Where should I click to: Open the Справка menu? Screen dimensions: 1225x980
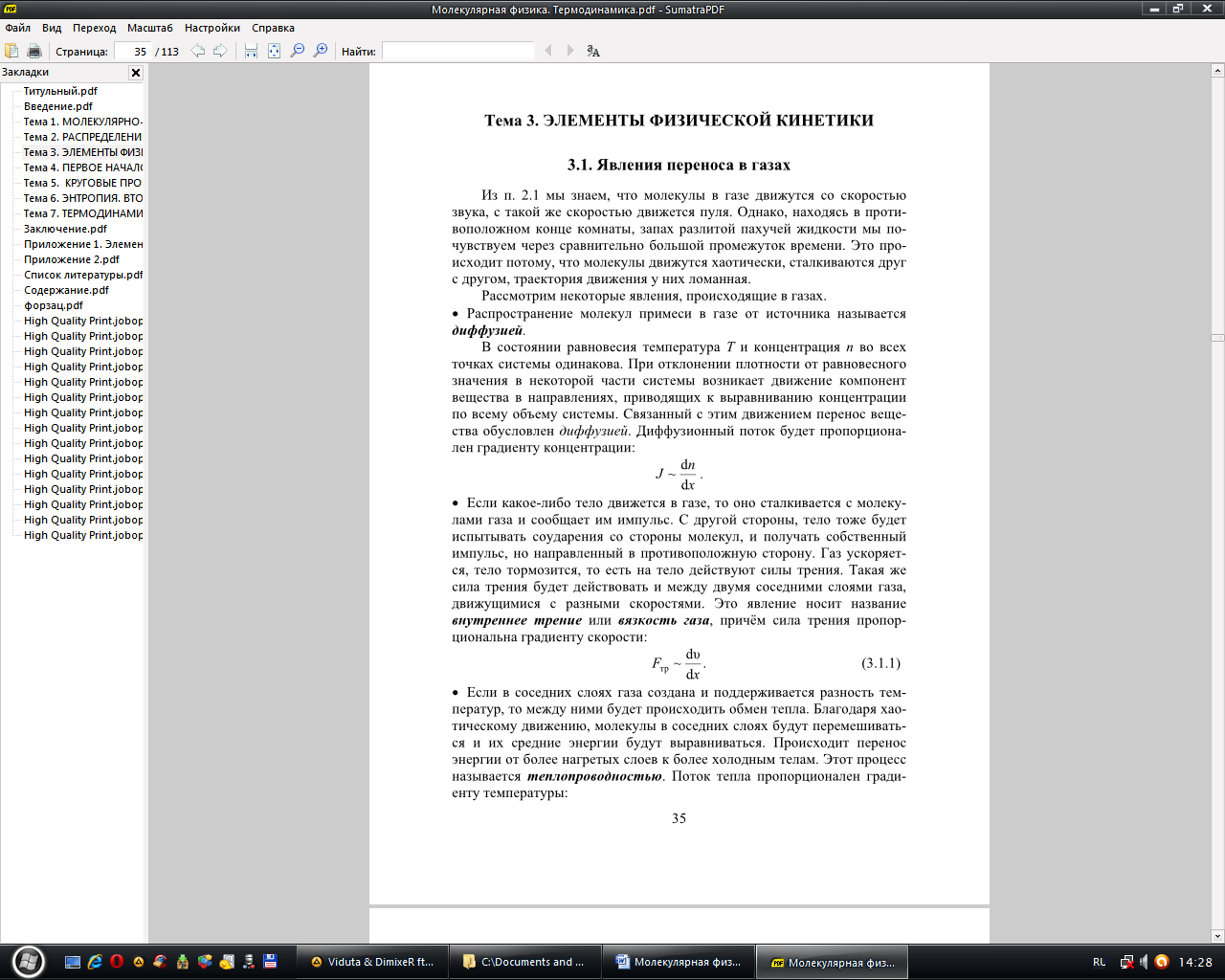(273, 28)
